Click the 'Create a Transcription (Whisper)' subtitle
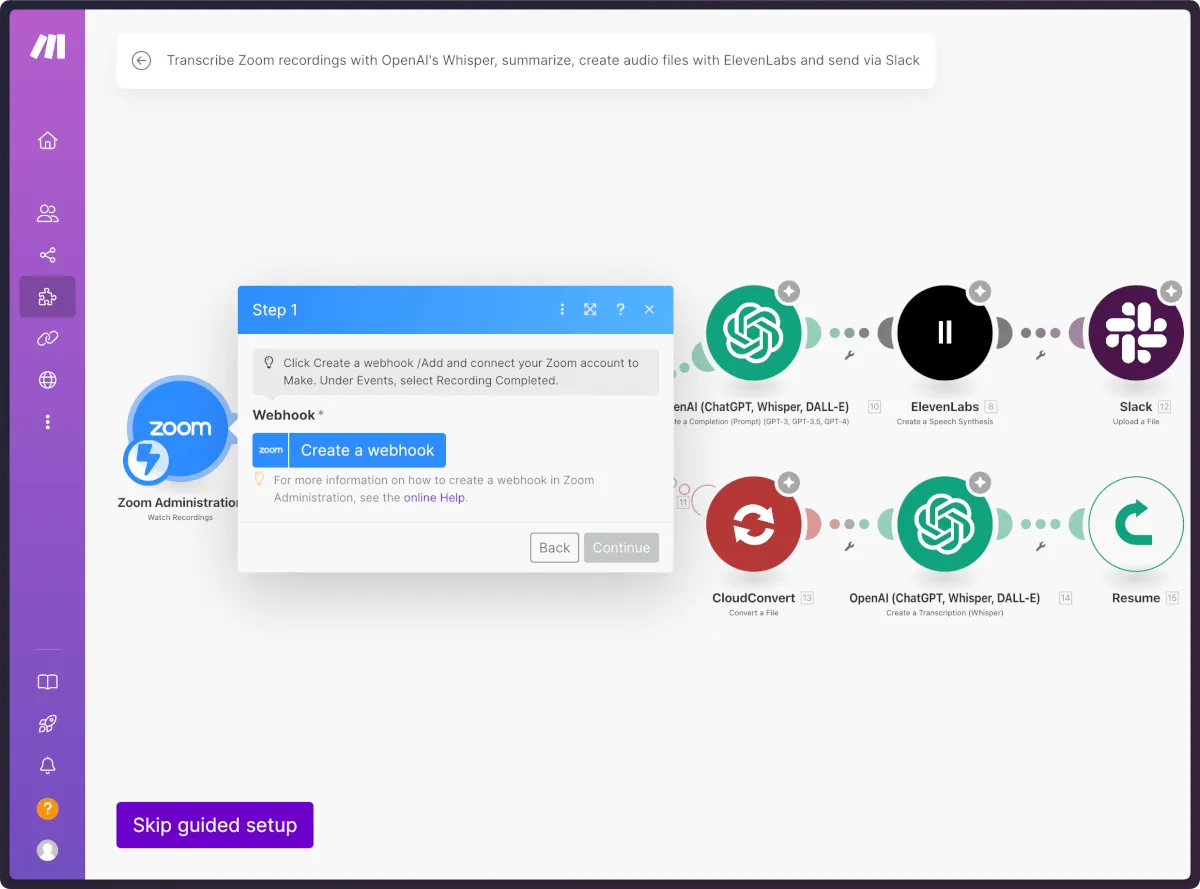The height and width of the screenshot is (889, 1200). (x=945, y=613)
